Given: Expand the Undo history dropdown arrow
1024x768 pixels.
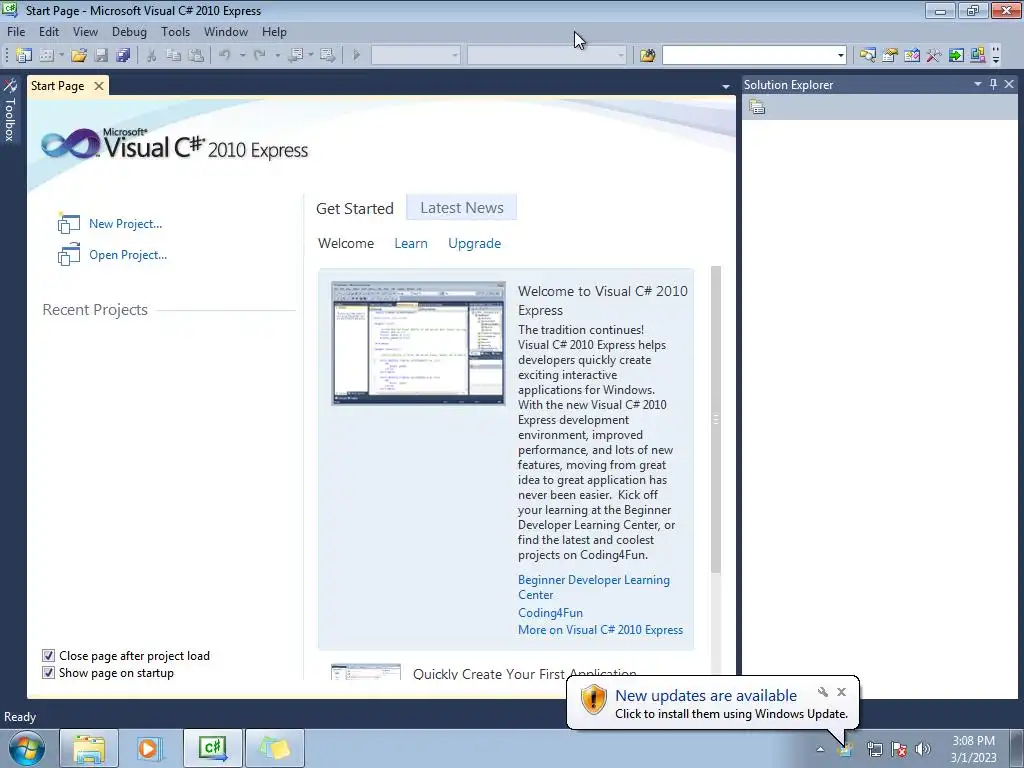Looking at the screenshot, I should tap(242, 56).
